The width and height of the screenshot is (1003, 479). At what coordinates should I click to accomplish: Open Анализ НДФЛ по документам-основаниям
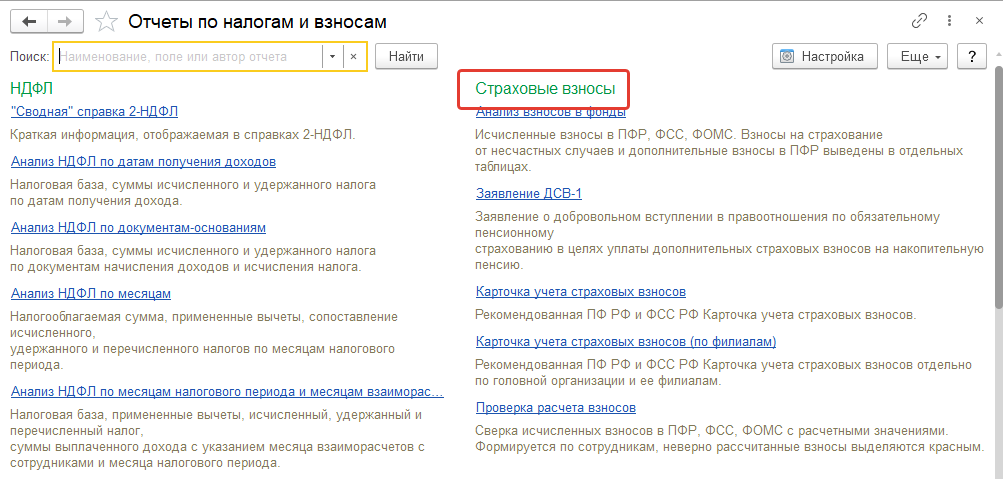(x=138, y=227)
